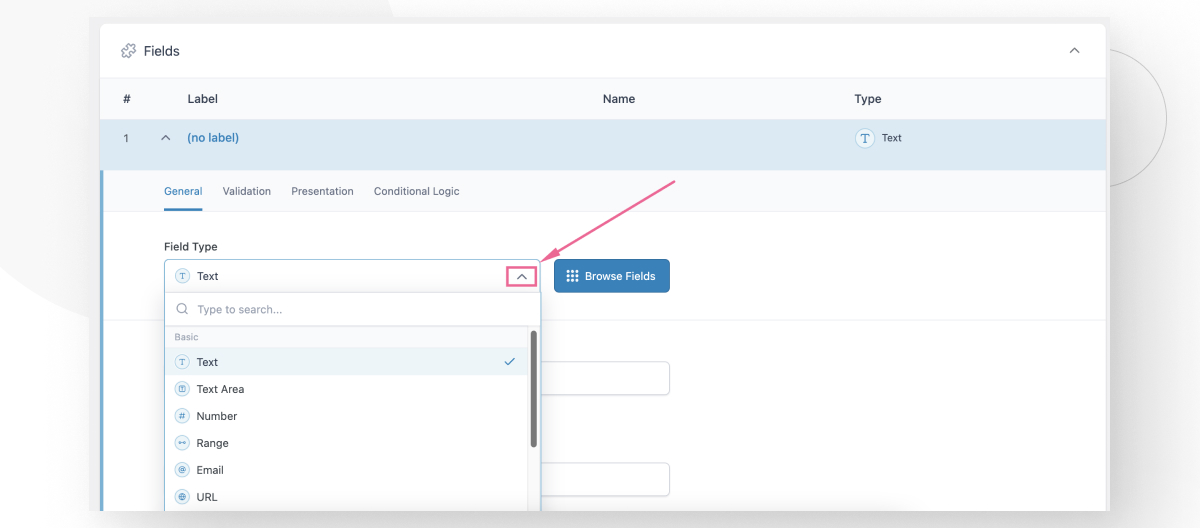
Task: Switch to the Validation tab
Action: coord(247,191)
